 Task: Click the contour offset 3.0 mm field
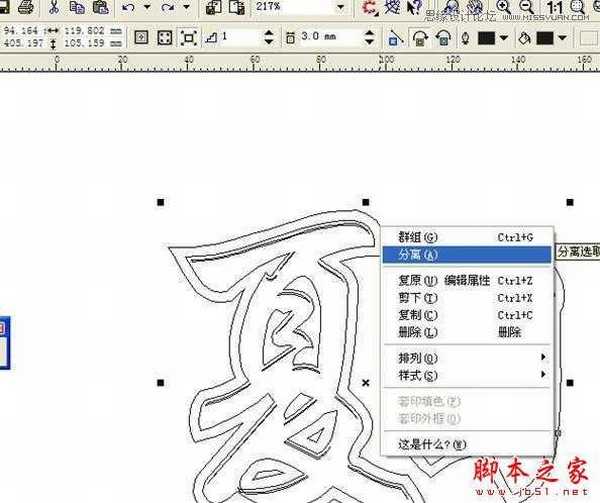tap(322, 38)
